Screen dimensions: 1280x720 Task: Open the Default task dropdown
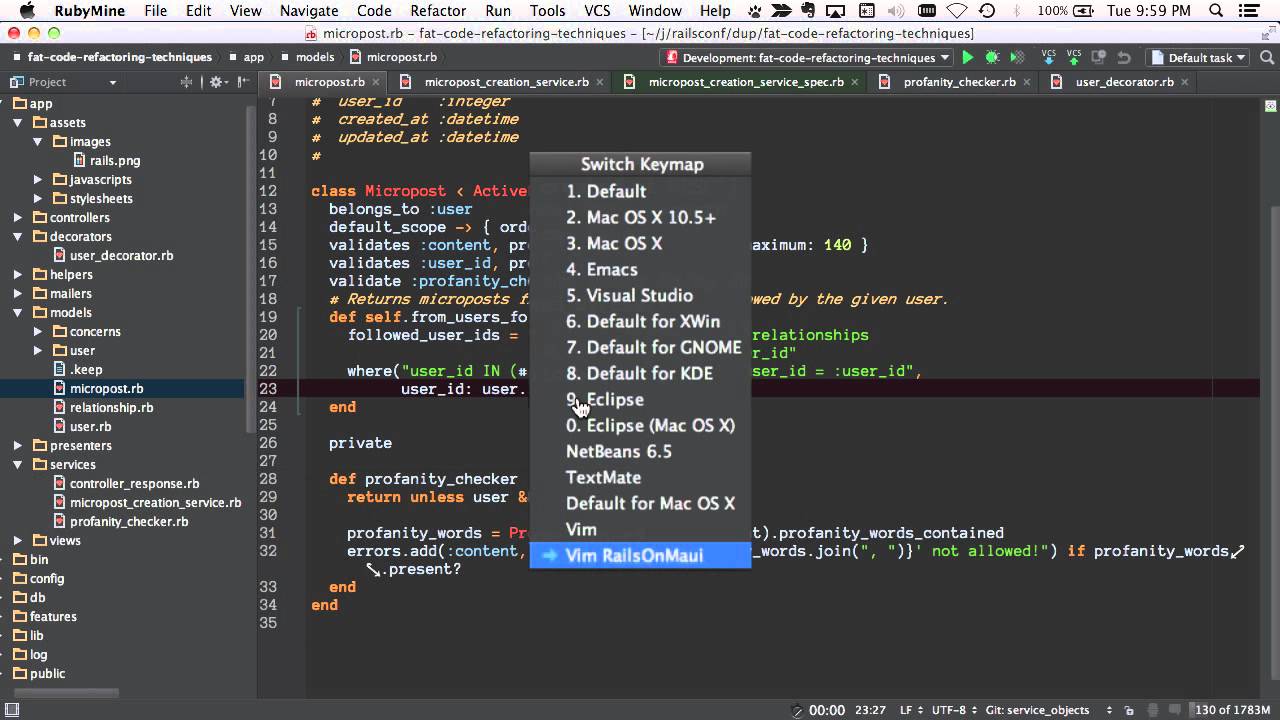pos(1200,58)
